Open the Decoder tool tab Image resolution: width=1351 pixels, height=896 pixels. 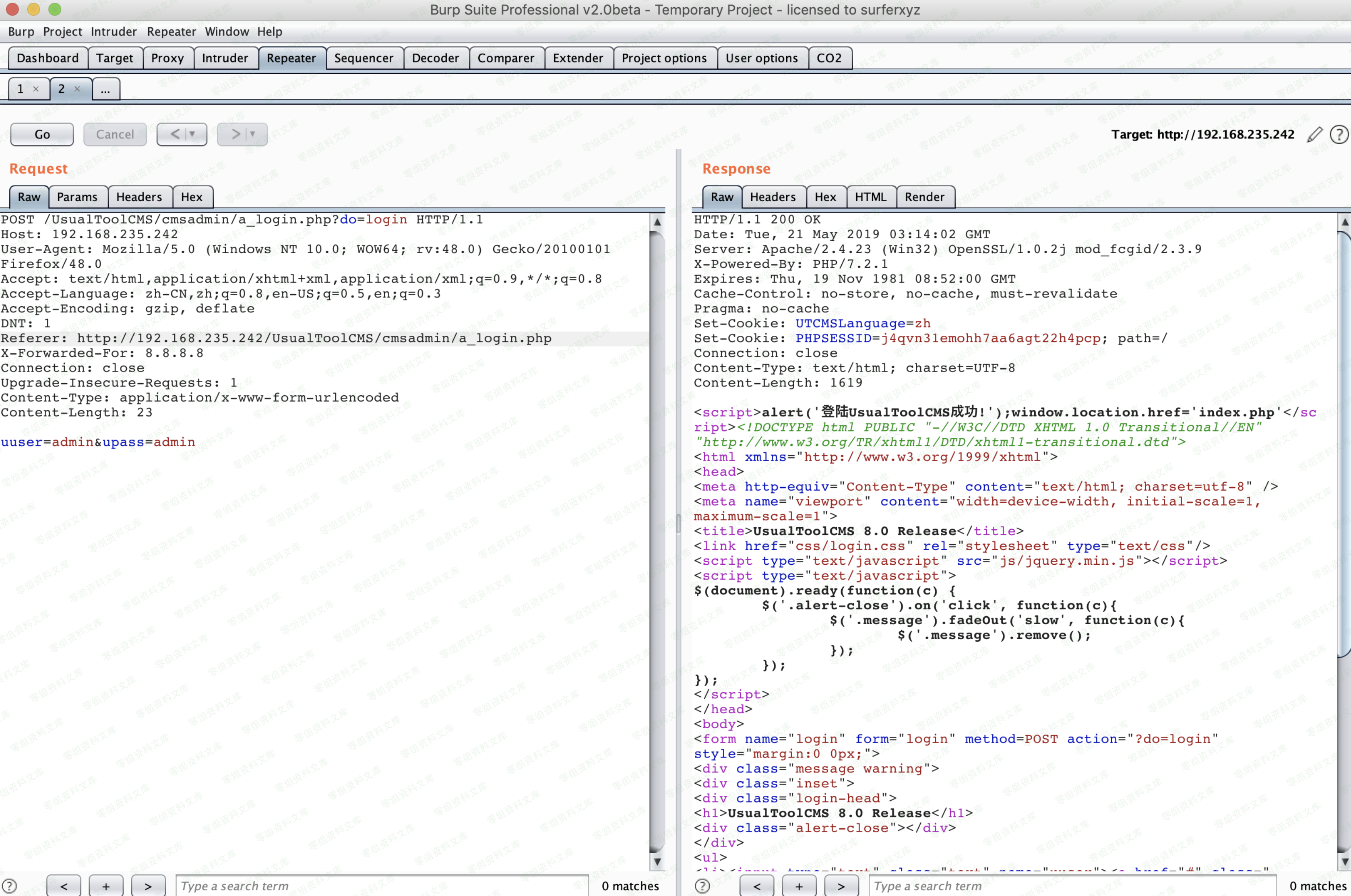pyautogui.click(x=435, y=58)
